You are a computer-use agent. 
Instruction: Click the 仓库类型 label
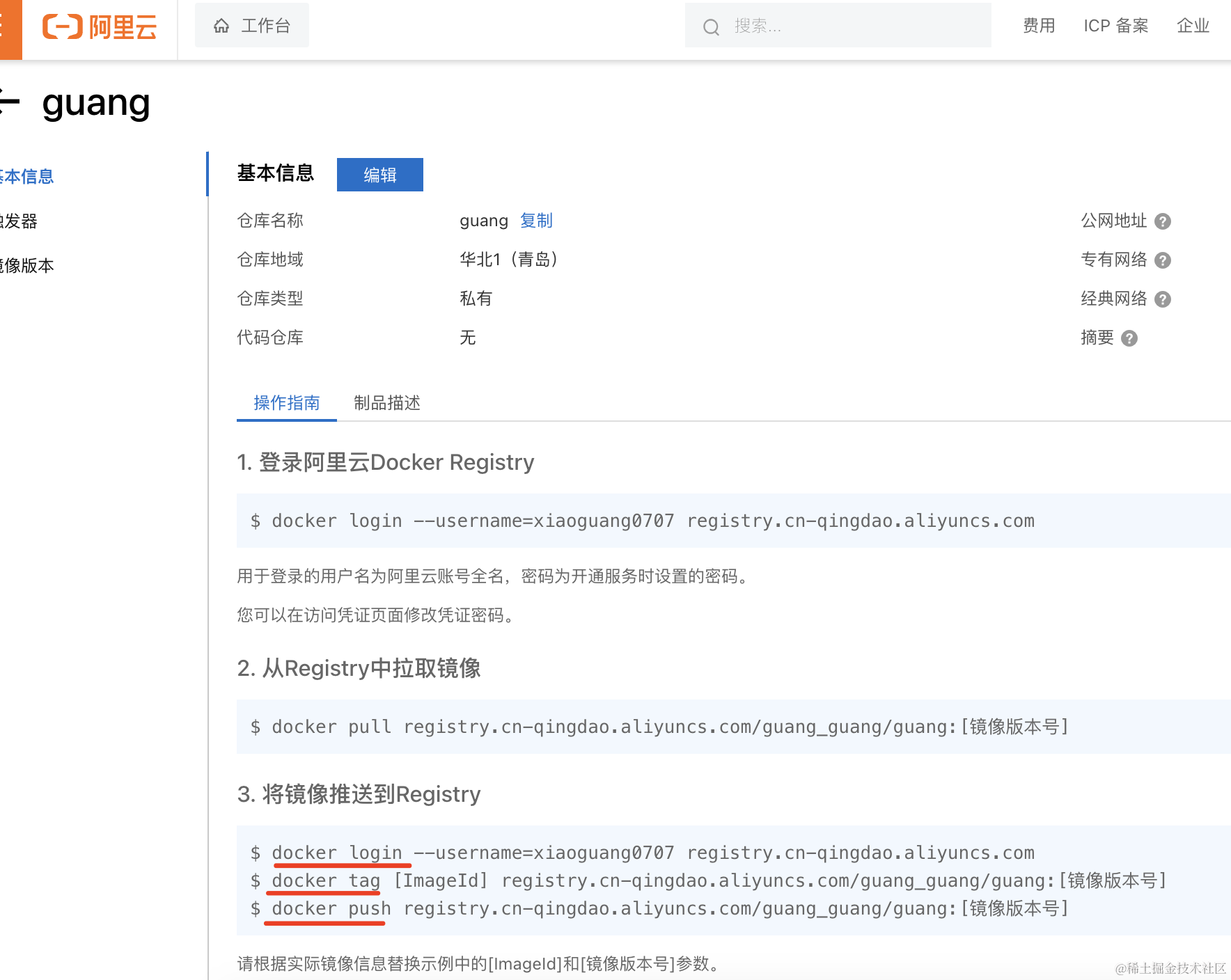tap(270, 299)
